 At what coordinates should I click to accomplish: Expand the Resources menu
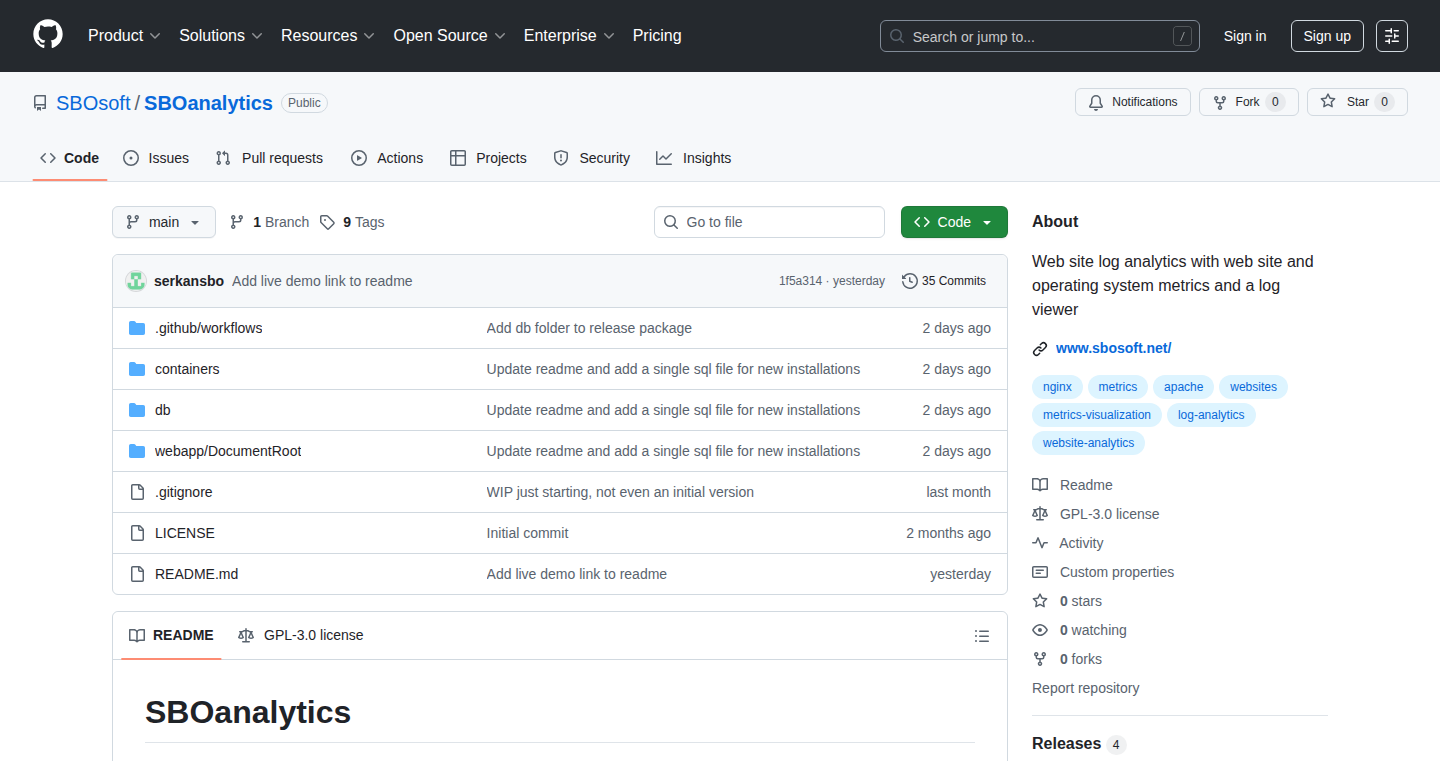click(x=328, y=35)
